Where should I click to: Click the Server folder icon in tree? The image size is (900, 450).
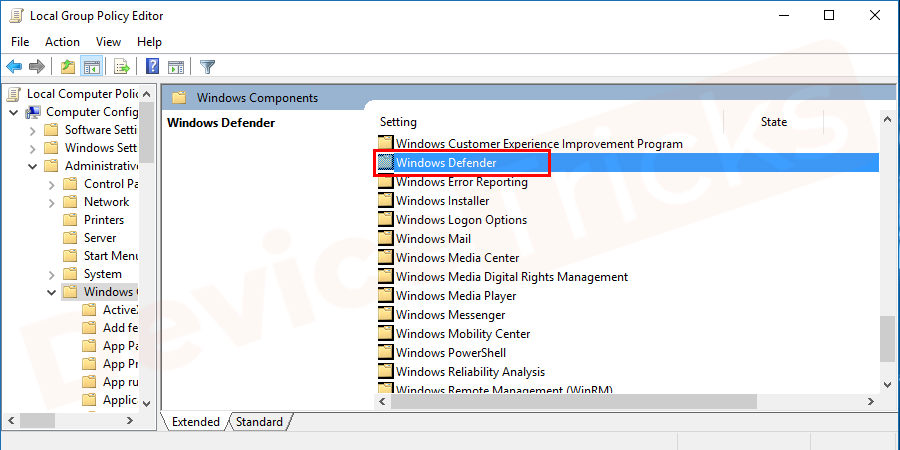click(69, 238)
